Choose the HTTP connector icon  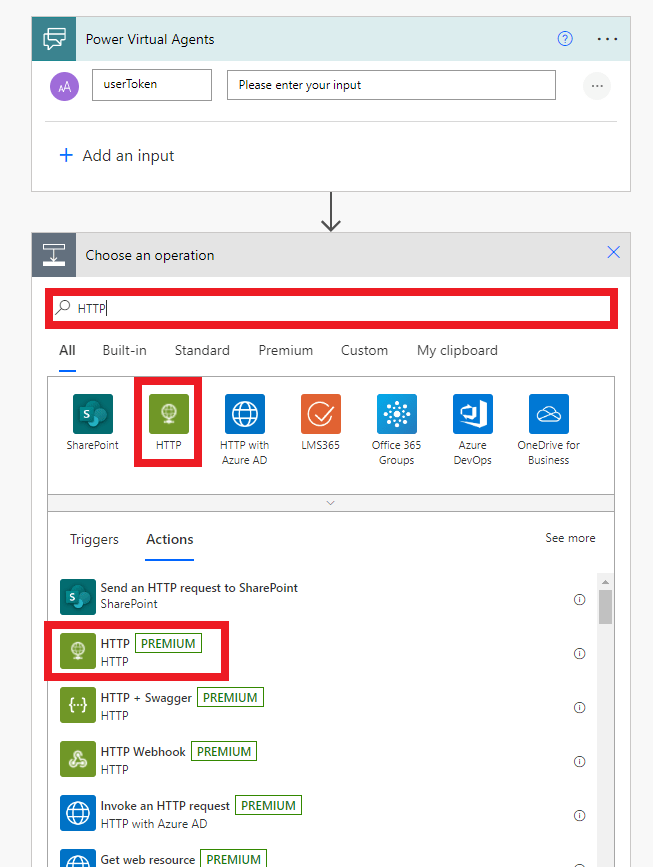(169, 414)
